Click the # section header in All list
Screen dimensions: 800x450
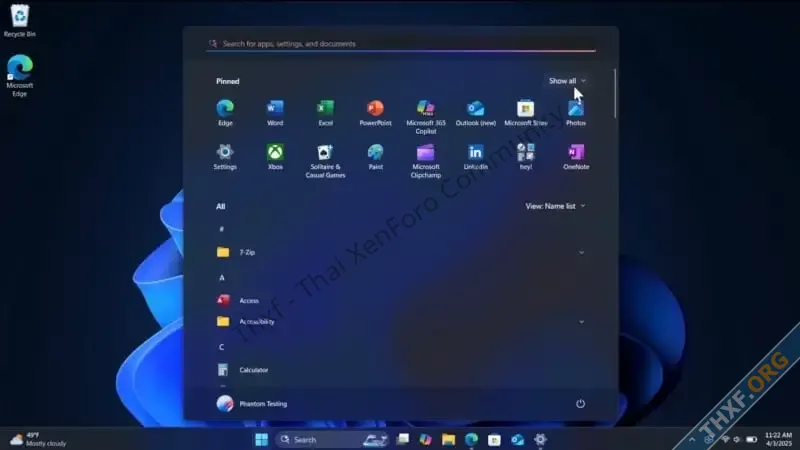(221, 229)
